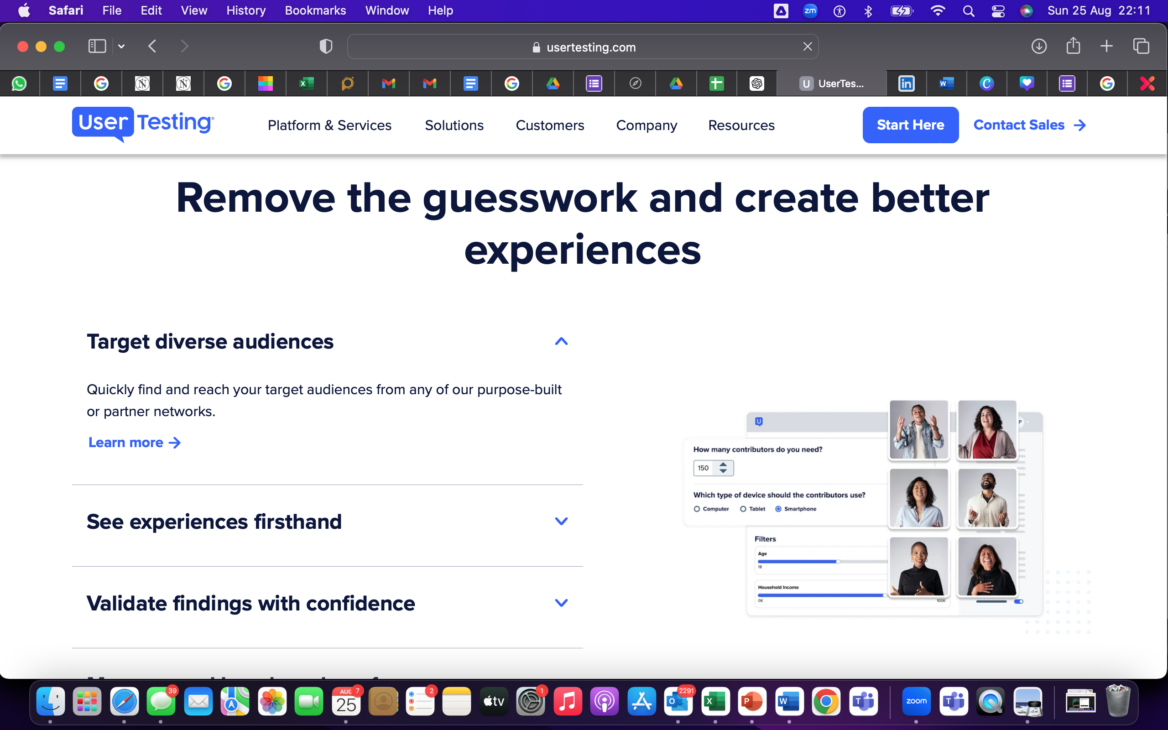Select the Tablet device option

point(743,509)
